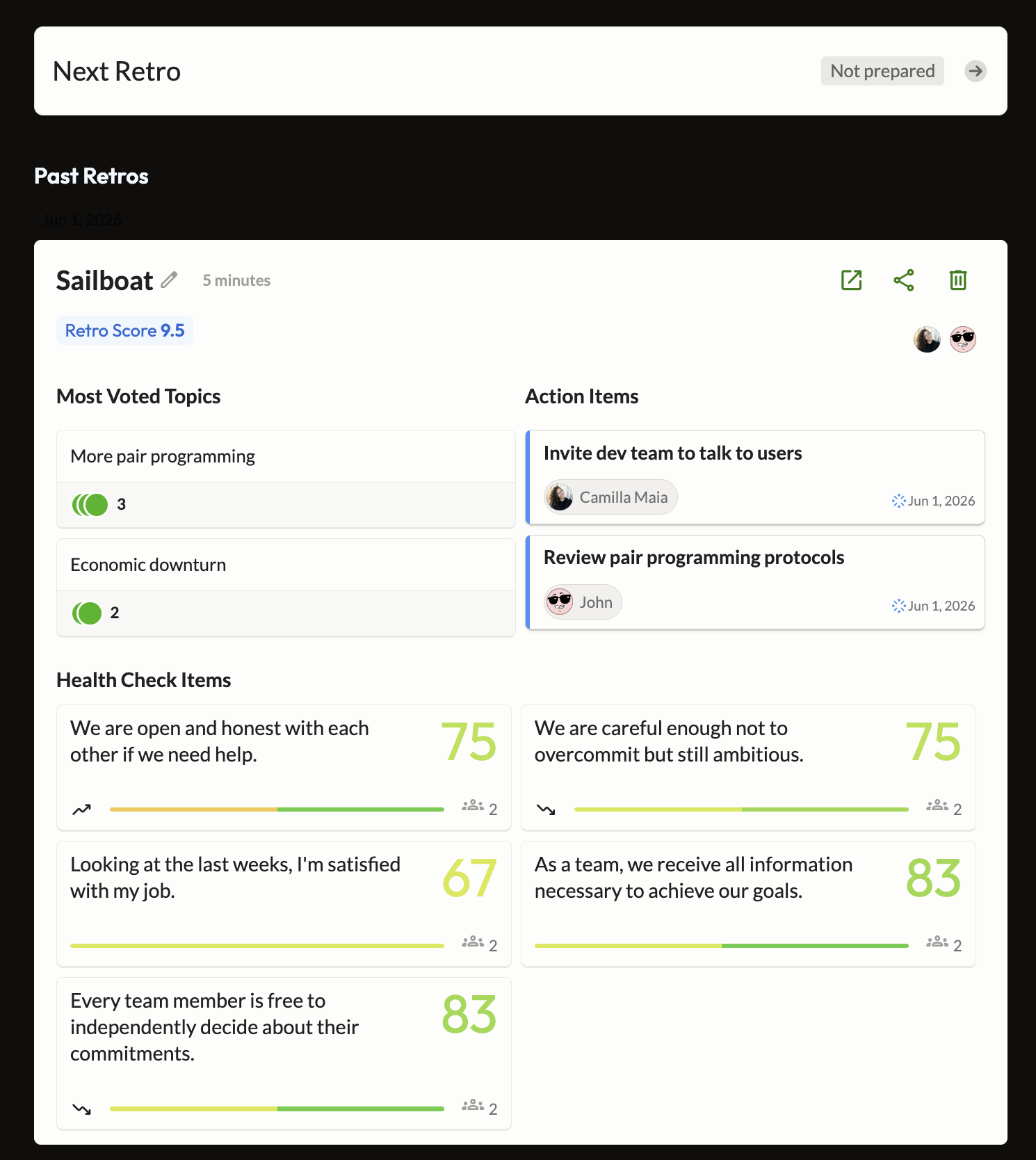Click the Retro Score 9.5 badge
This screenshot has height=1160, width=1036.
pyautogui.click(x=125, y=330)
